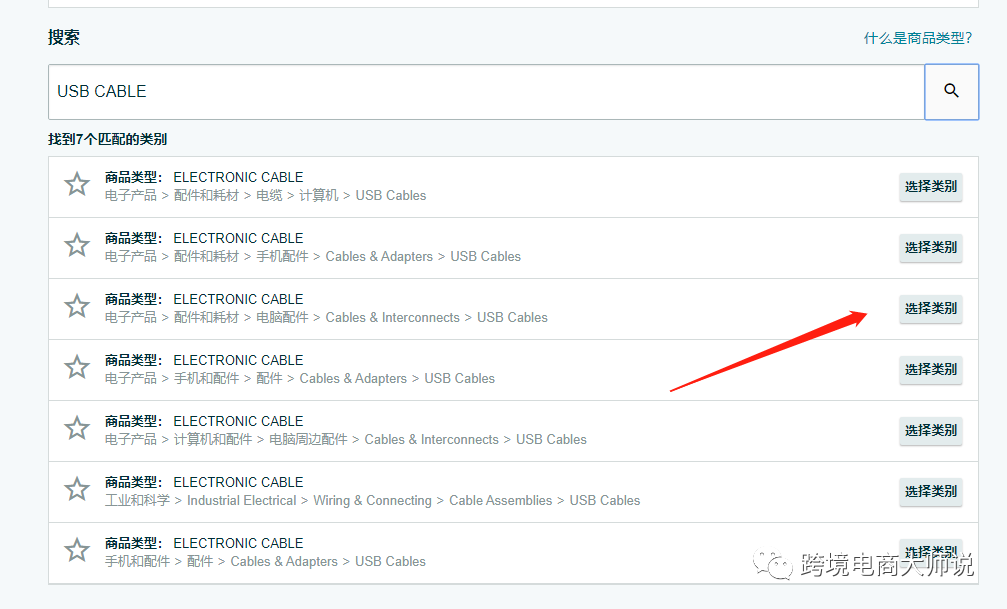Star the 计算机和配件 > 电脑周边配件 row
The height and width of the screenshot is (609, 1007).
77,428
